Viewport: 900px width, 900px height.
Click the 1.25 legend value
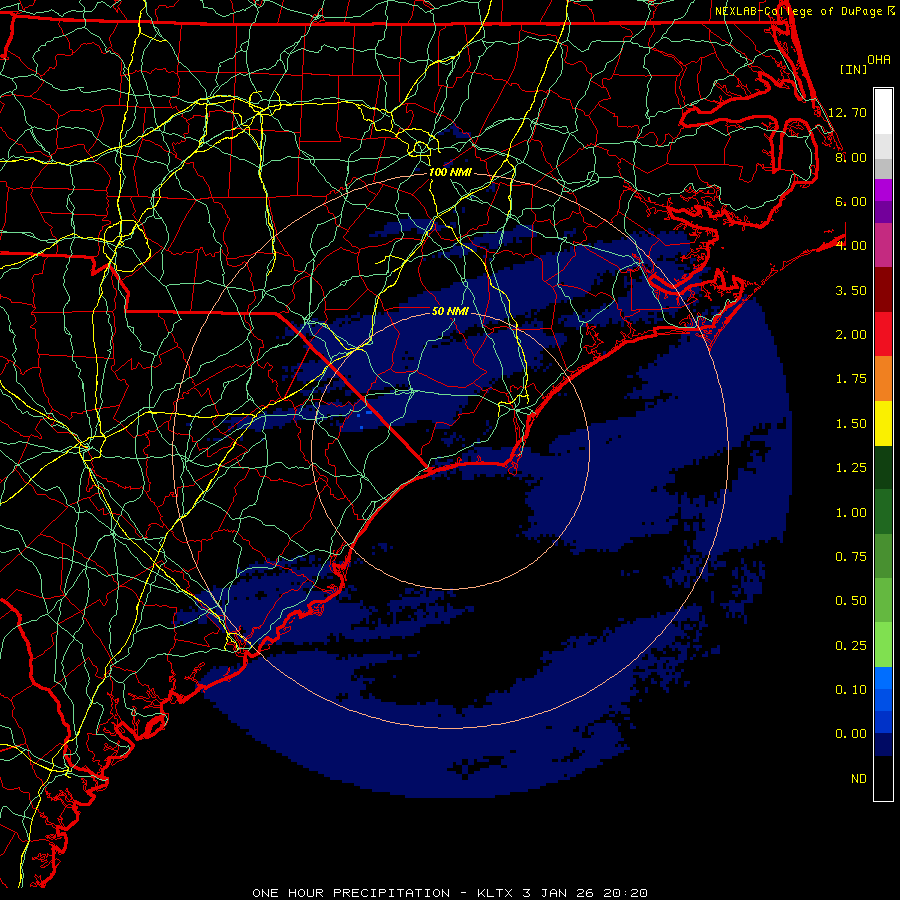(851, 468)
